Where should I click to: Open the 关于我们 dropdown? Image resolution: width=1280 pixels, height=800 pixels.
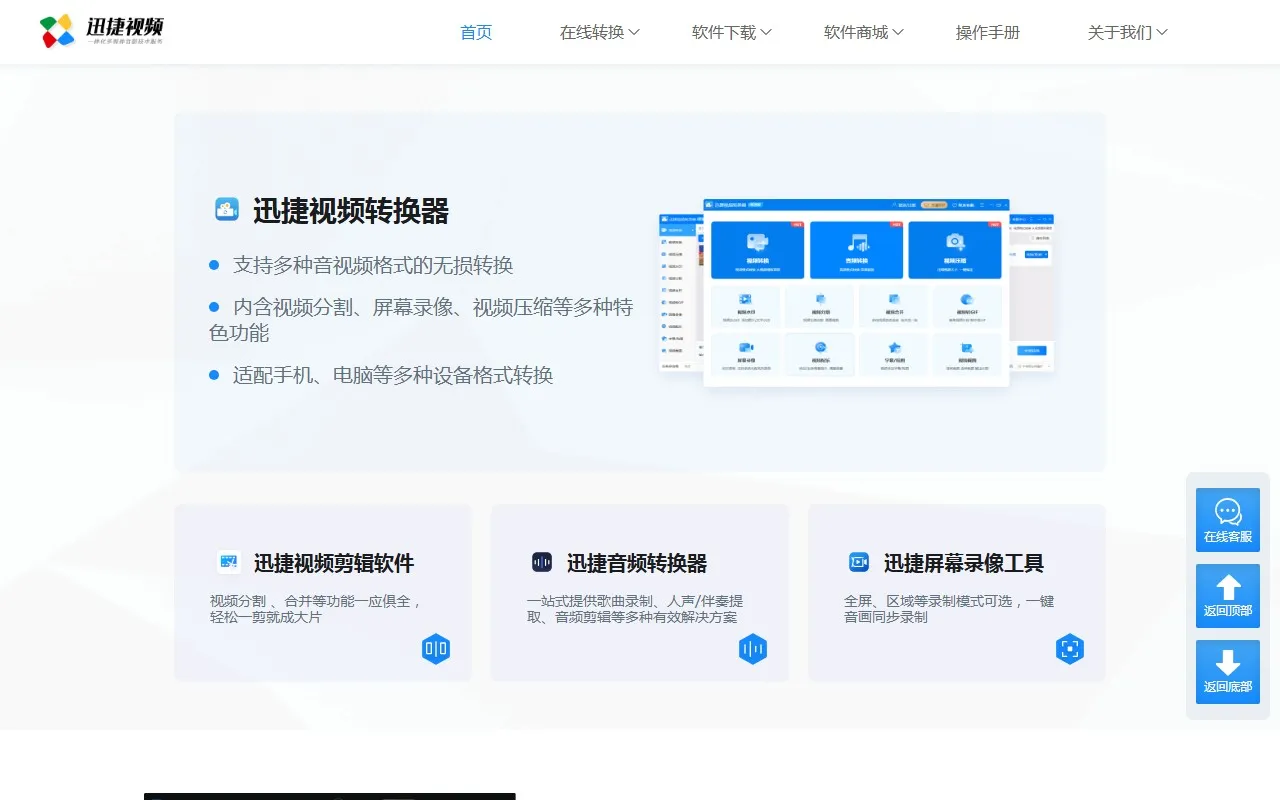click(x=1127, y=32)
